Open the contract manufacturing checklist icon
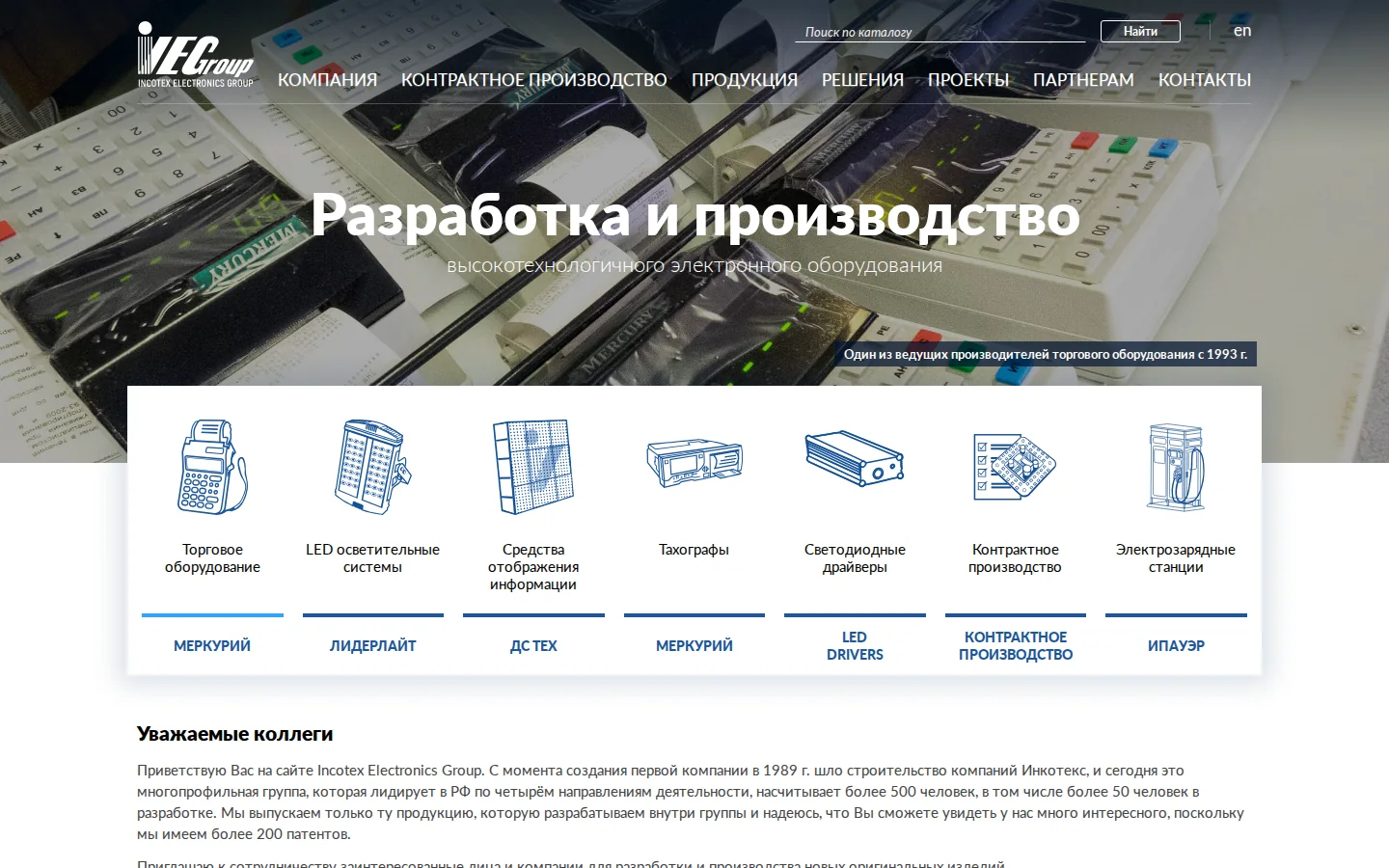This screenshot has height=868, width=1389. click(1015, 466)
